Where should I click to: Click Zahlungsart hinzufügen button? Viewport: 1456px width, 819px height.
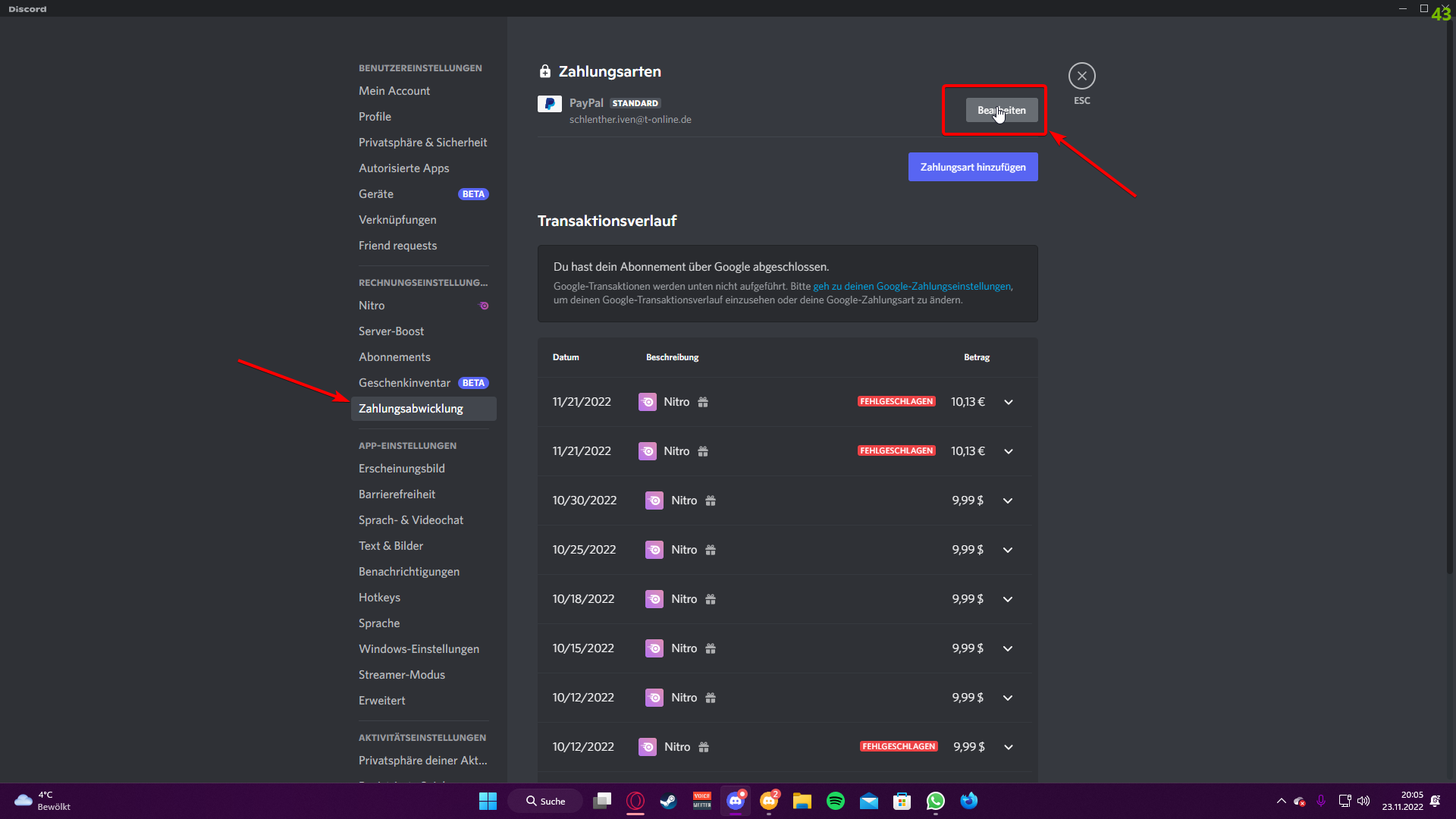[x=972, y=167]
